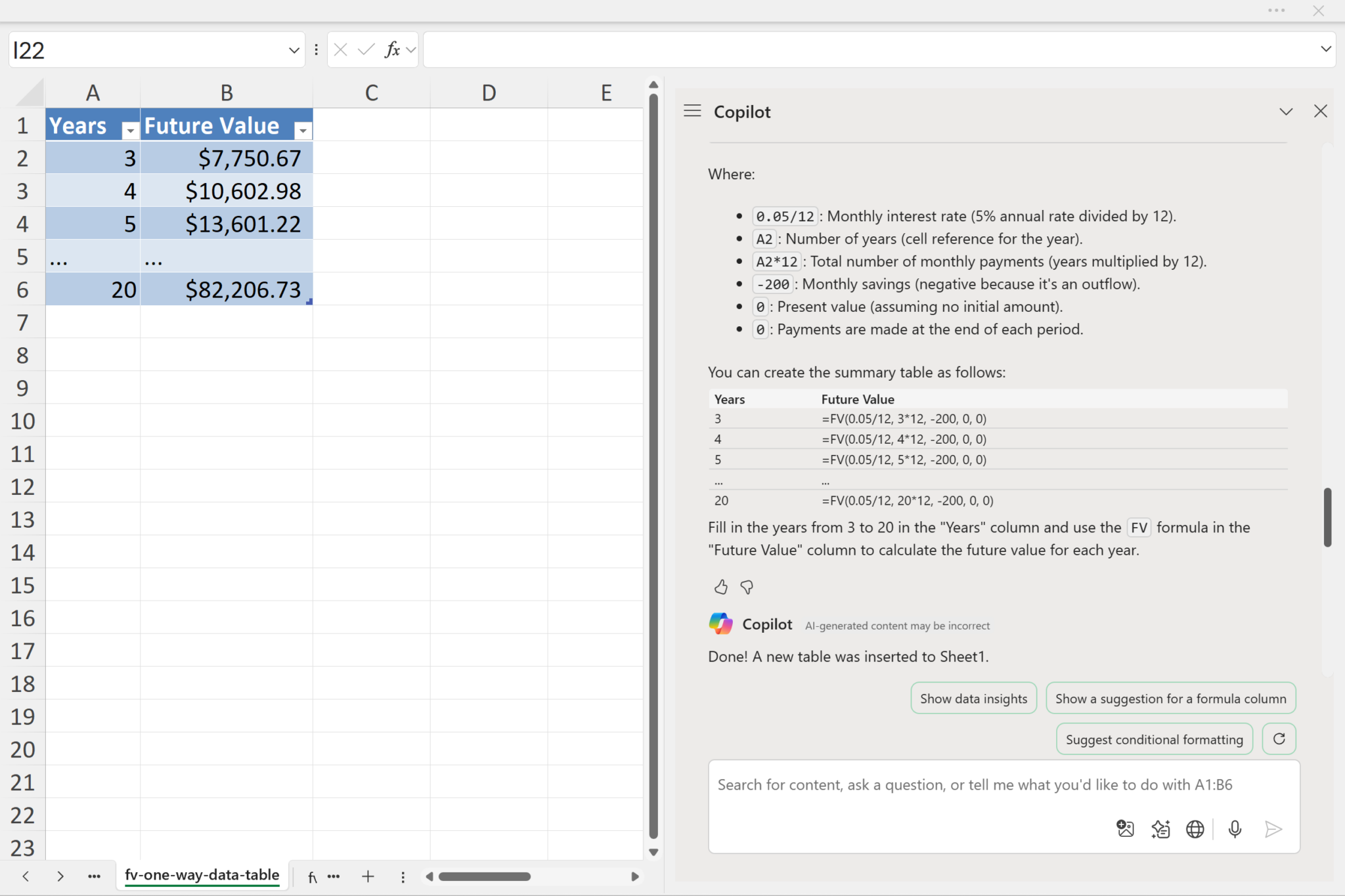Click the microphone voice input icon
This screenshot has height=896, width=1345.
point(1235,829)
